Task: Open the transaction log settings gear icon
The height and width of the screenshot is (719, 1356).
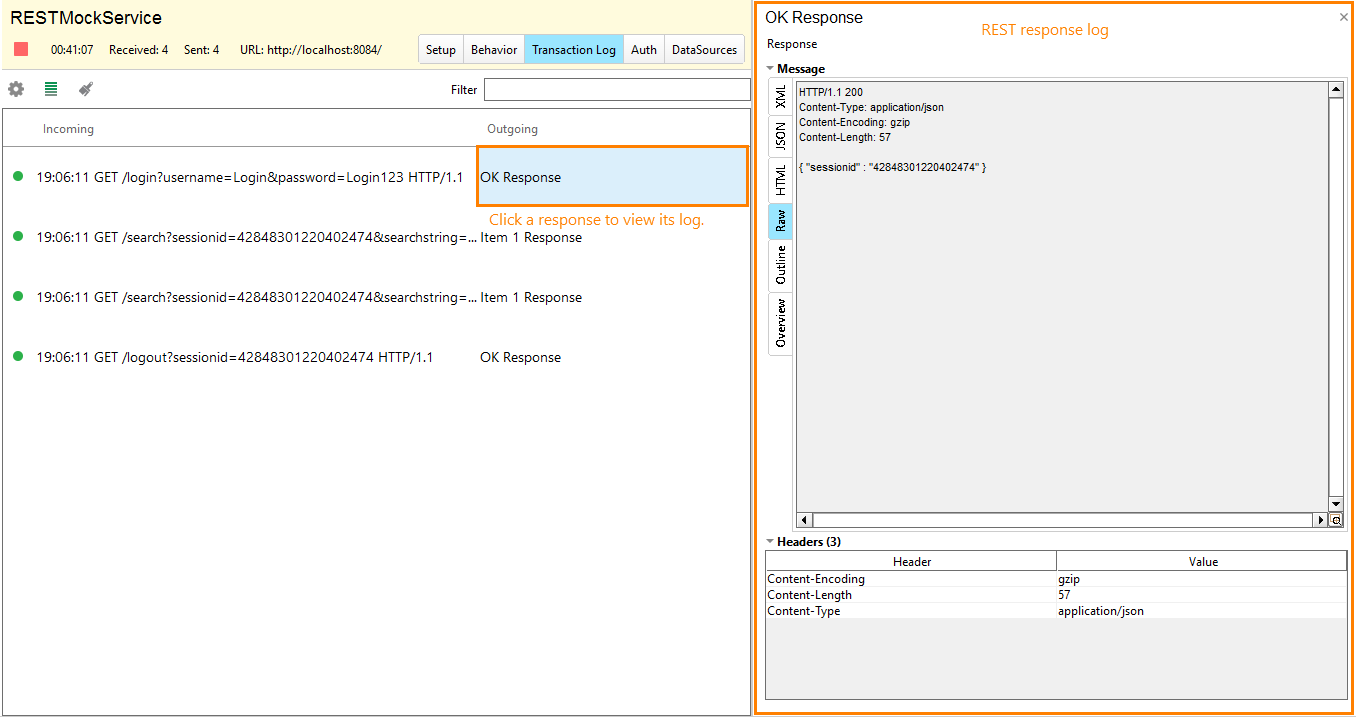Action: tap(16, 89)
